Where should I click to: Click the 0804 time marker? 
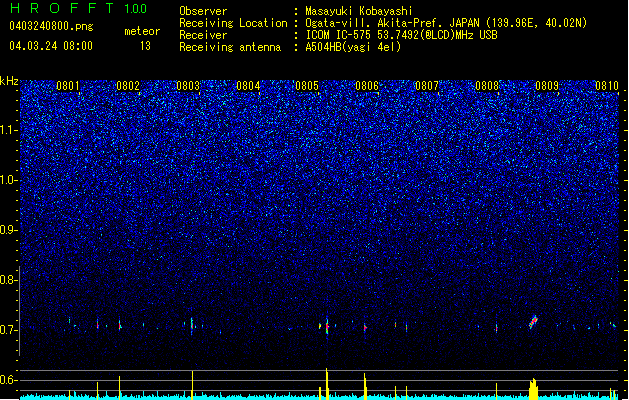tap(248, 86)
